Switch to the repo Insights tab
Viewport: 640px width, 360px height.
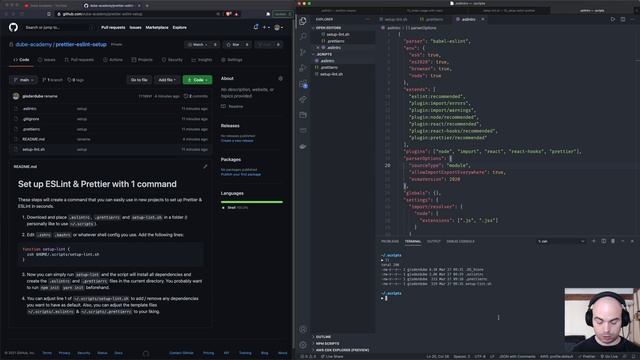coord(202,60)
